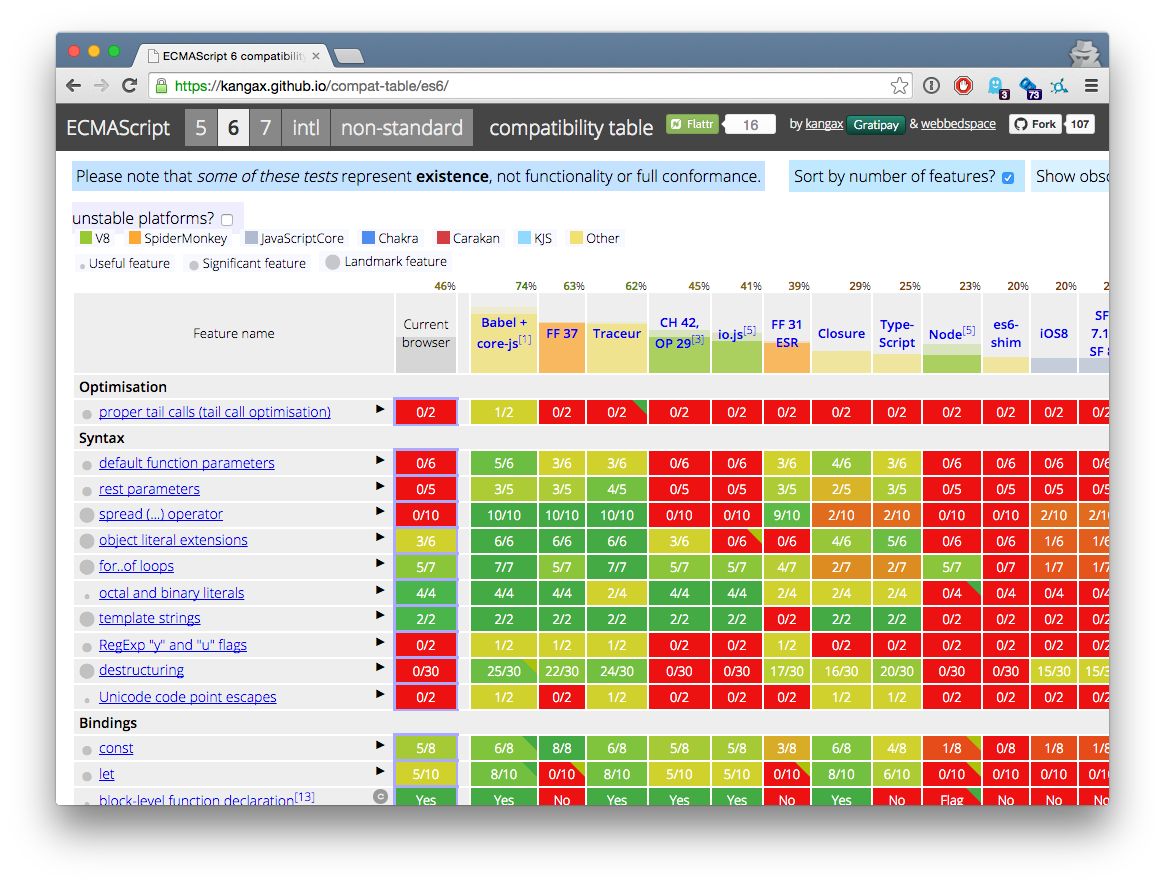Open the blue tag extension with badge 73

click(1029, 88)
